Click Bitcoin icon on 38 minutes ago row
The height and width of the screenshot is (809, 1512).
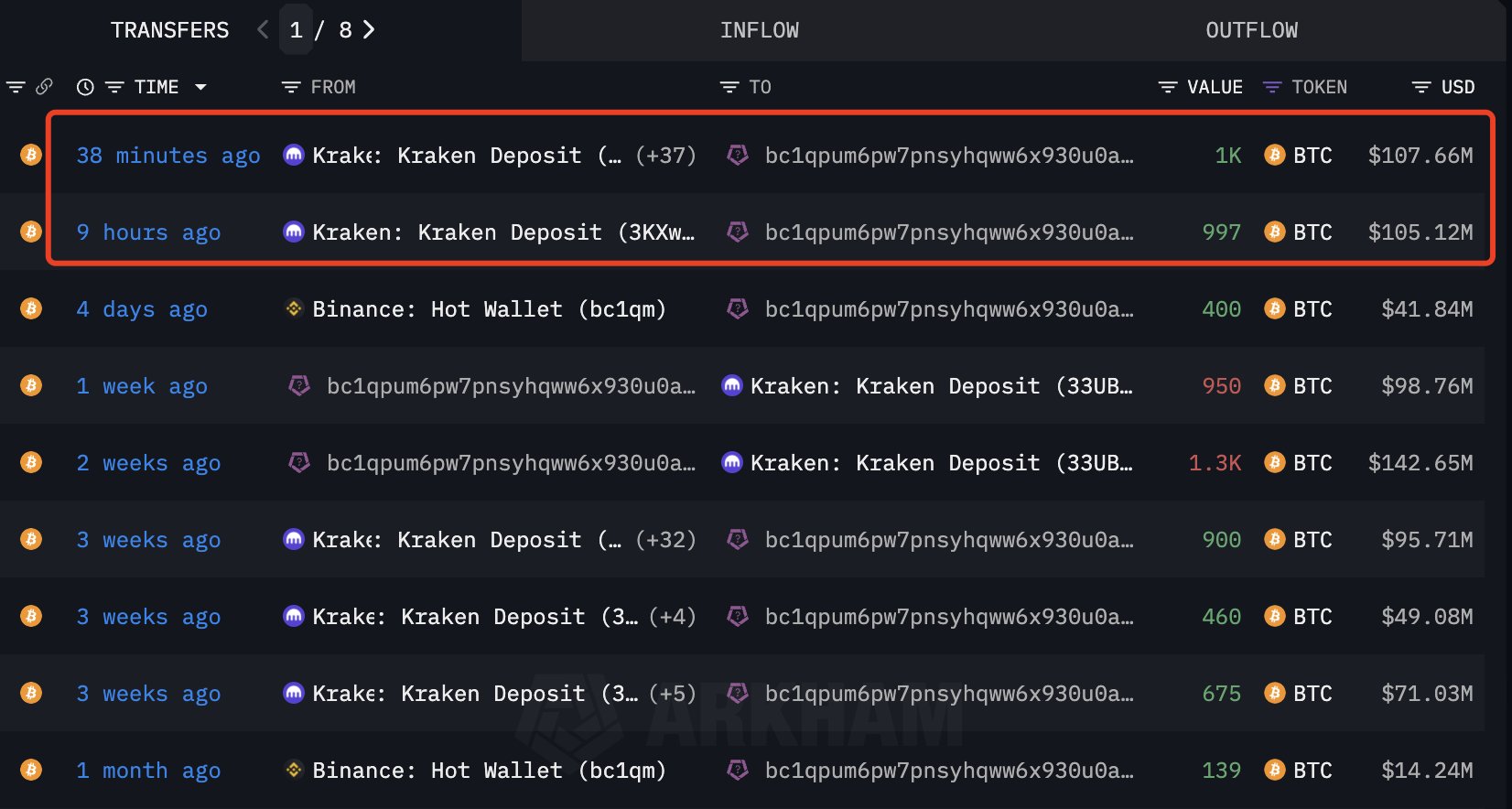point(31,155)
